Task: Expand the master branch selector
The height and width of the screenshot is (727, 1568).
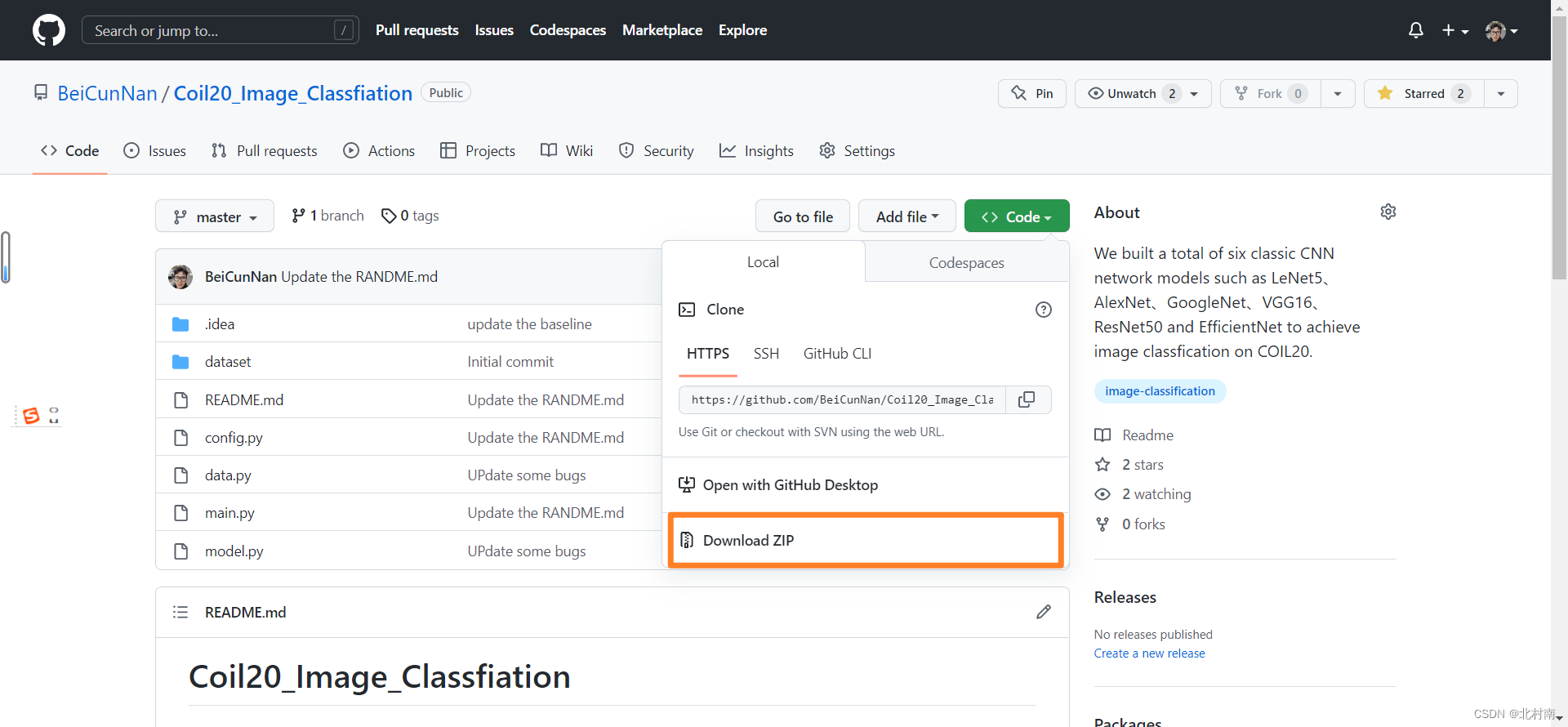Action: point(215,216)
